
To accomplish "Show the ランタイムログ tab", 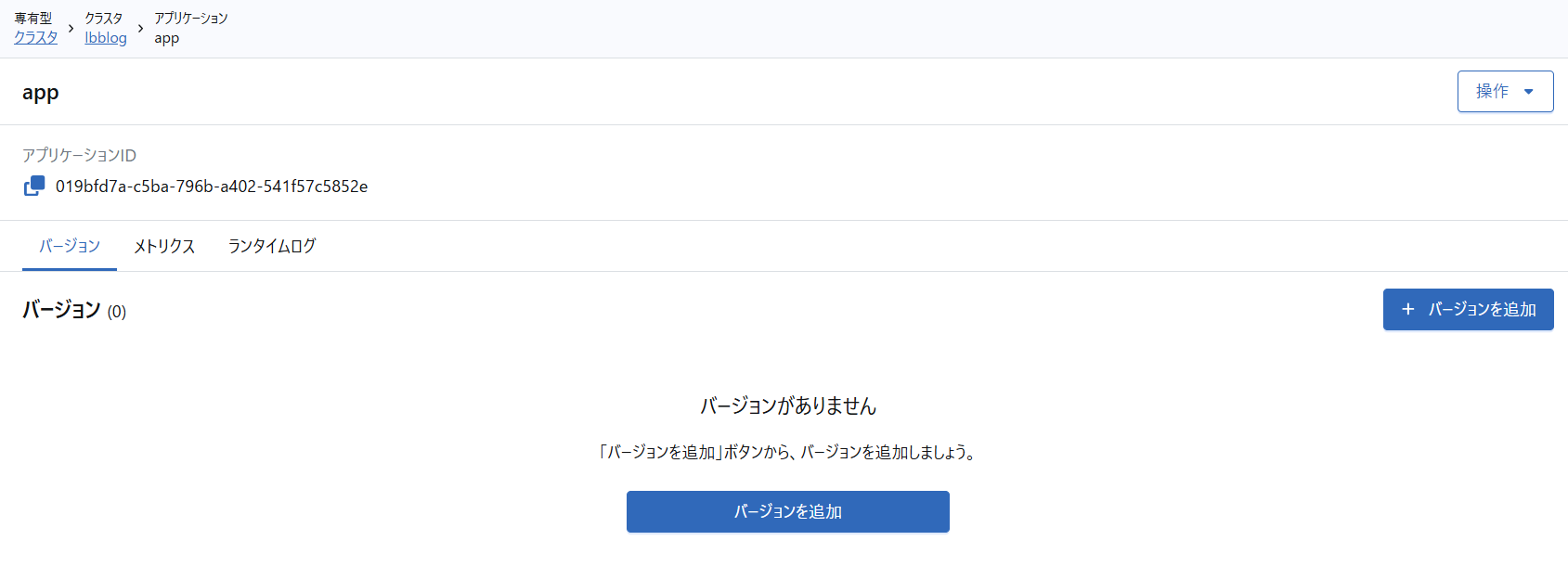I will click(x=272, y=246).
